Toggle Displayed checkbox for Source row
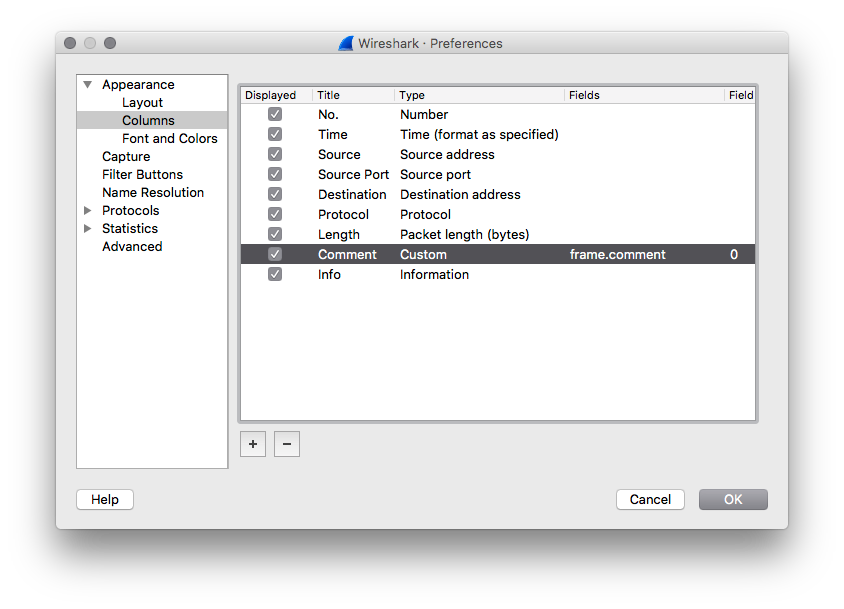 point(275,154)
